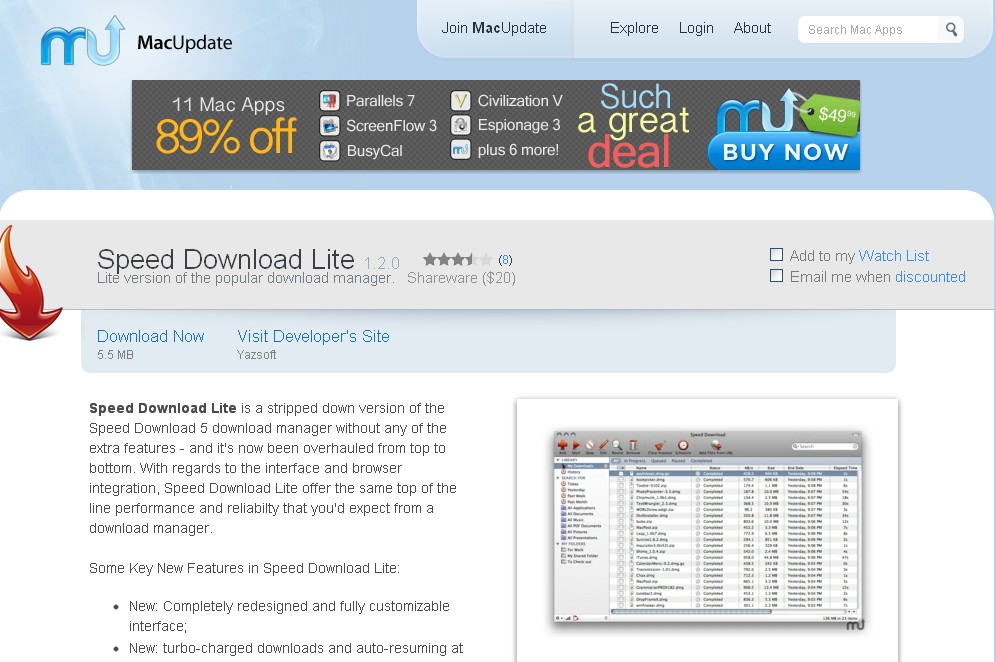Click the BUY NOW button in banner

coord(784,152)
